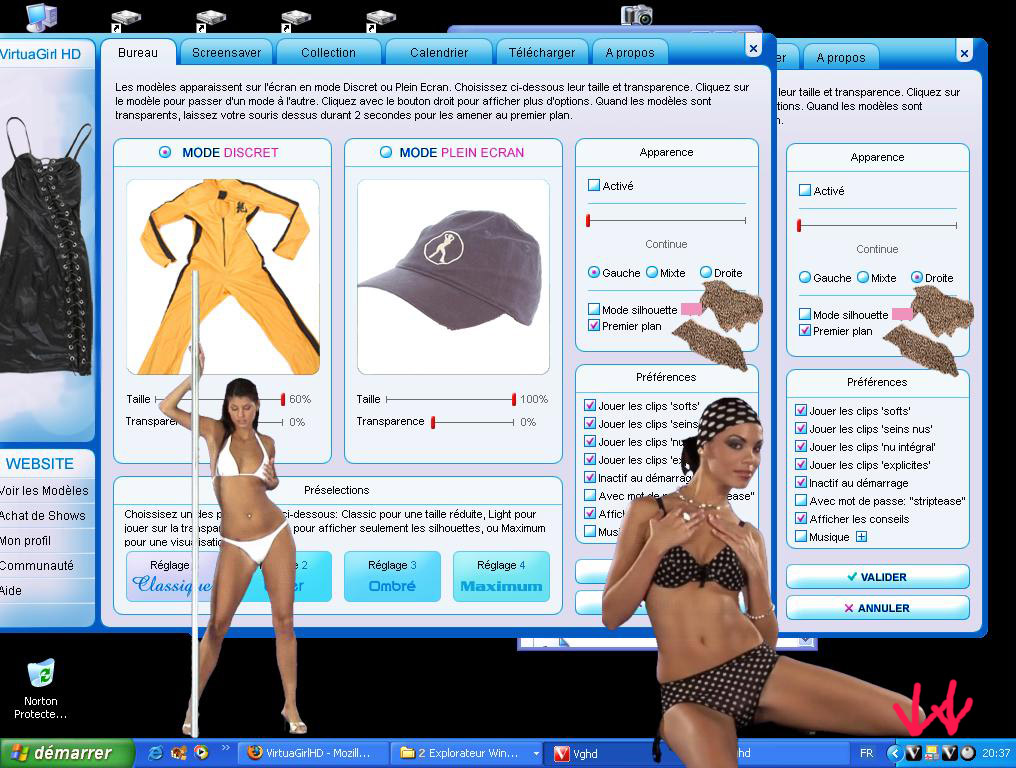Open the camera desktop icon
1016x768 pixels.
(637, 15)
